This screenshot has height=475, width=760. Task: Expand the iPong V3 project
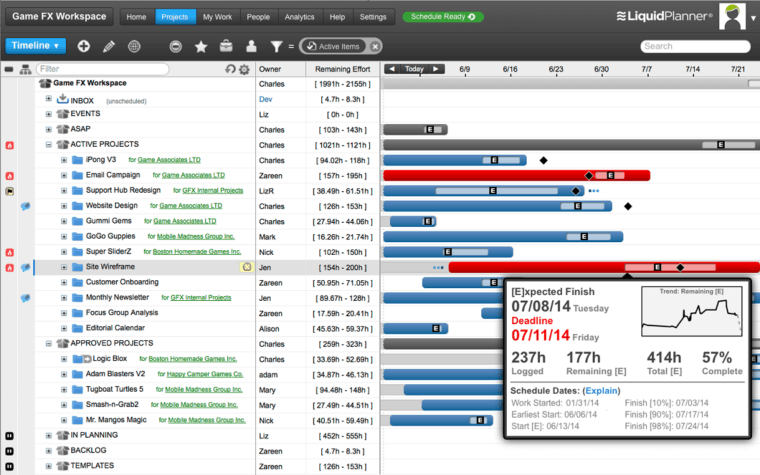click(x=63, y=160)
